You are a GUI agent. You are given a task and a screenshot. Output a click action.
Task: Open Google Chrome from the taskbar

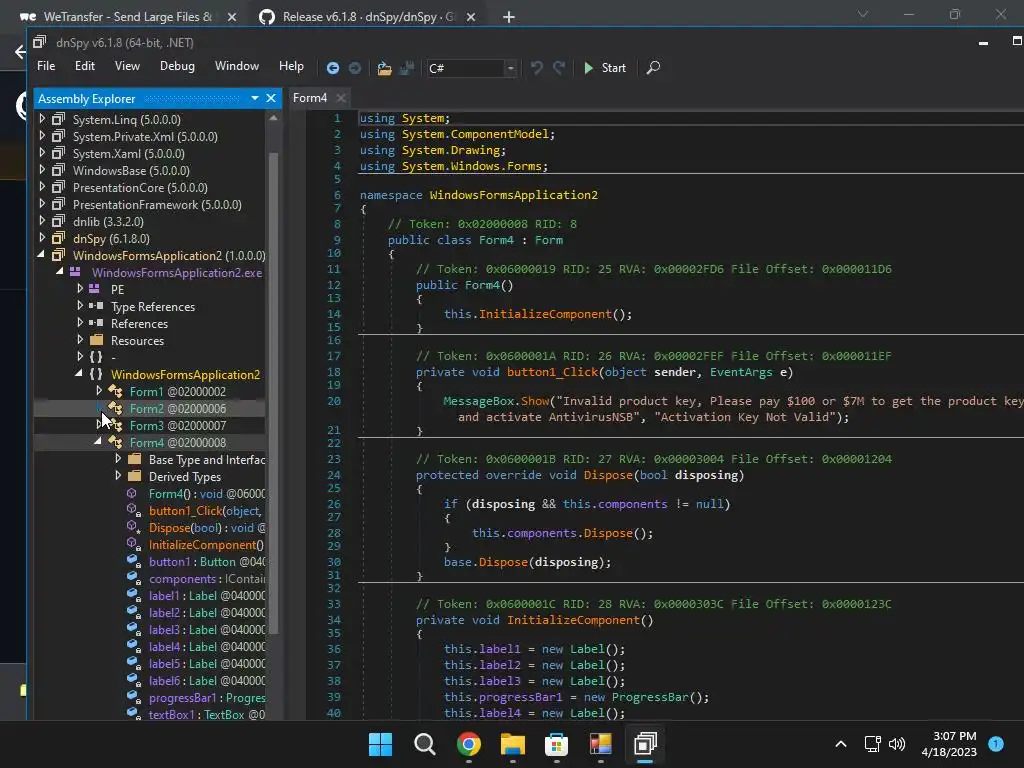point(468,744)
